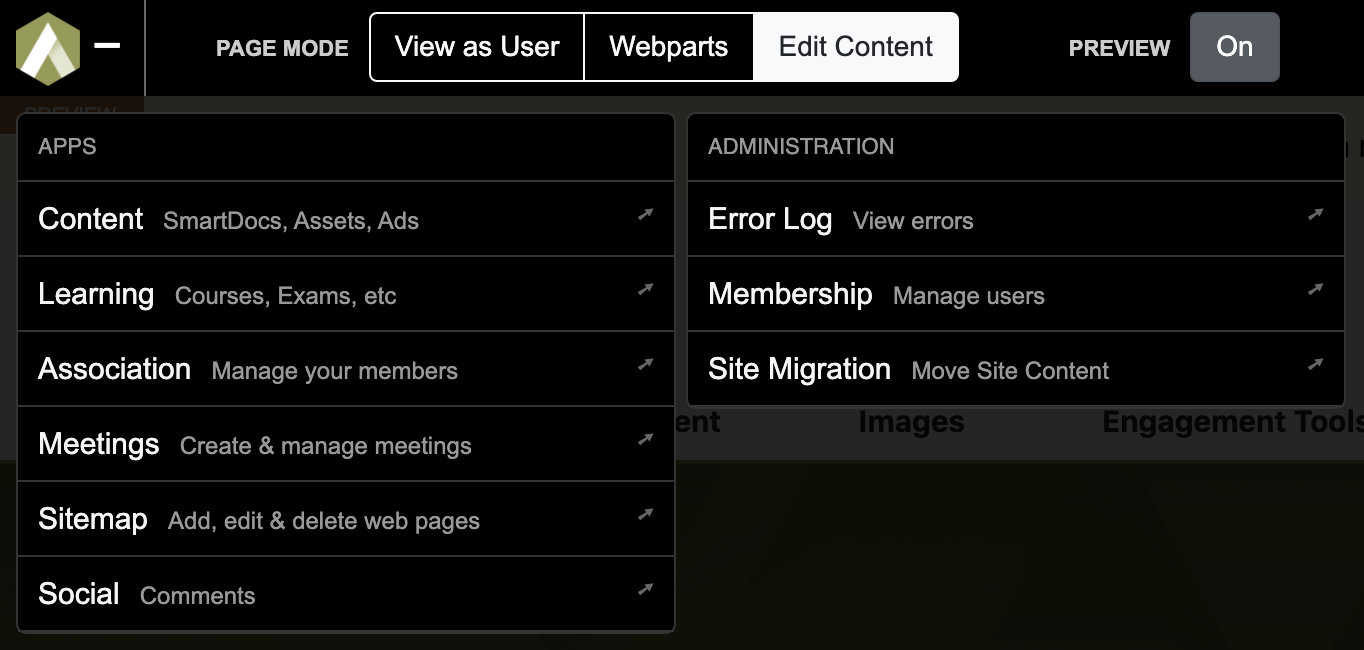Image resolution: width=1364 pixels, height=650 pixels.
Task: Open the Sitemap app
Action: (346, 519)
